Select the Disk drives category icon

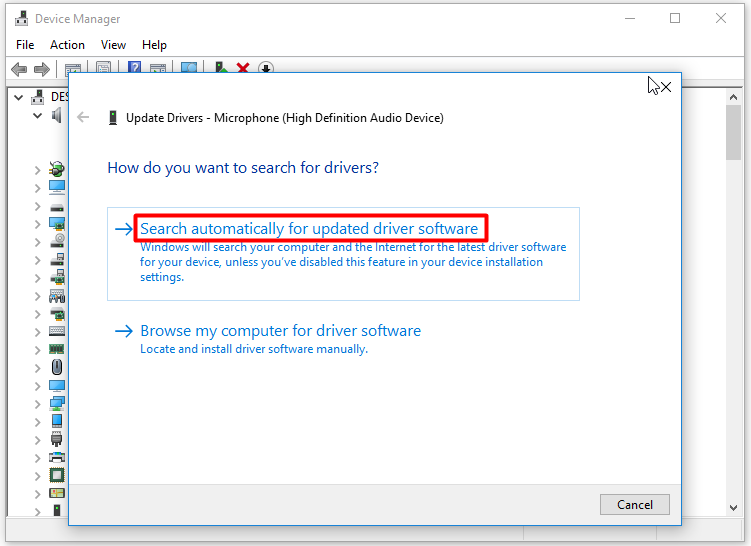(57, 208)
